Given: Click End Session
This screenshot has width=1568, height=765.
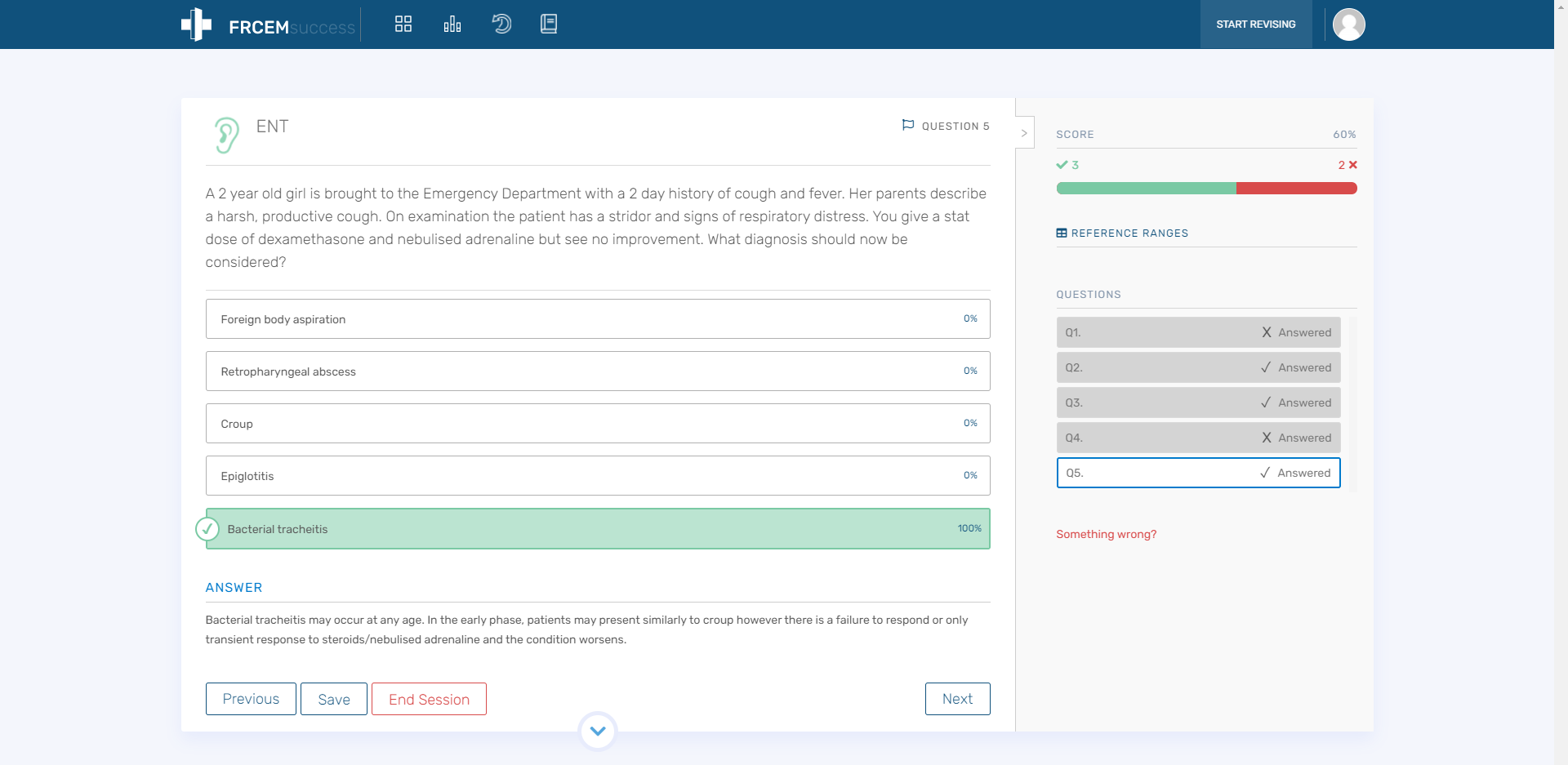Looking at the screenshot, I should [429, 699].
